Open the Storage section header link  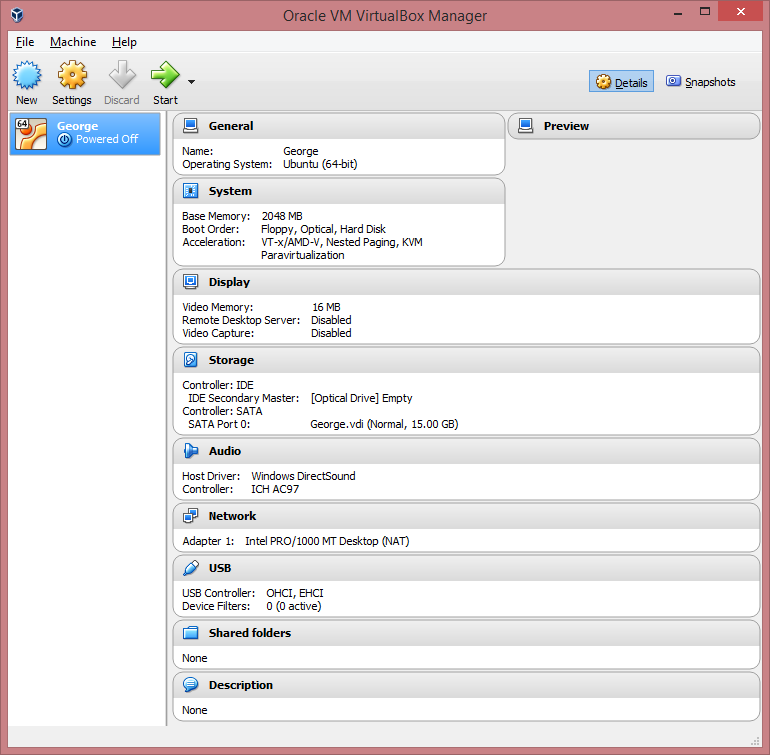[x=231, y=360]
